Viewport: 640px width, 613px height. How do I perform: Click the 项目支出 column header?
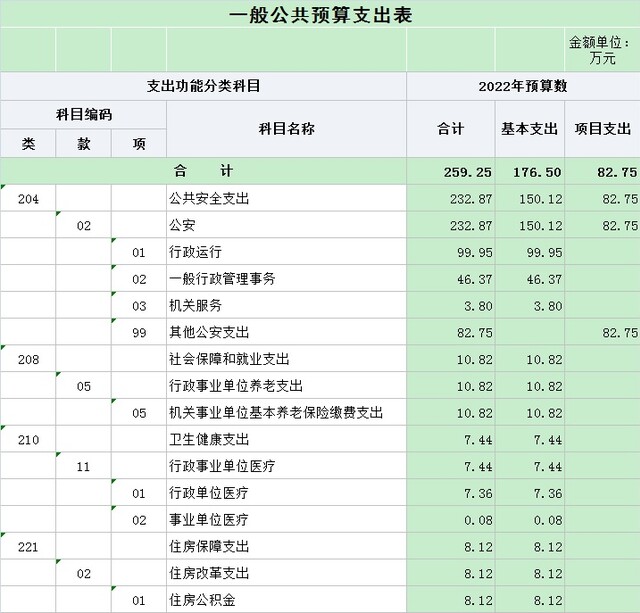click(x=602, y=129)
